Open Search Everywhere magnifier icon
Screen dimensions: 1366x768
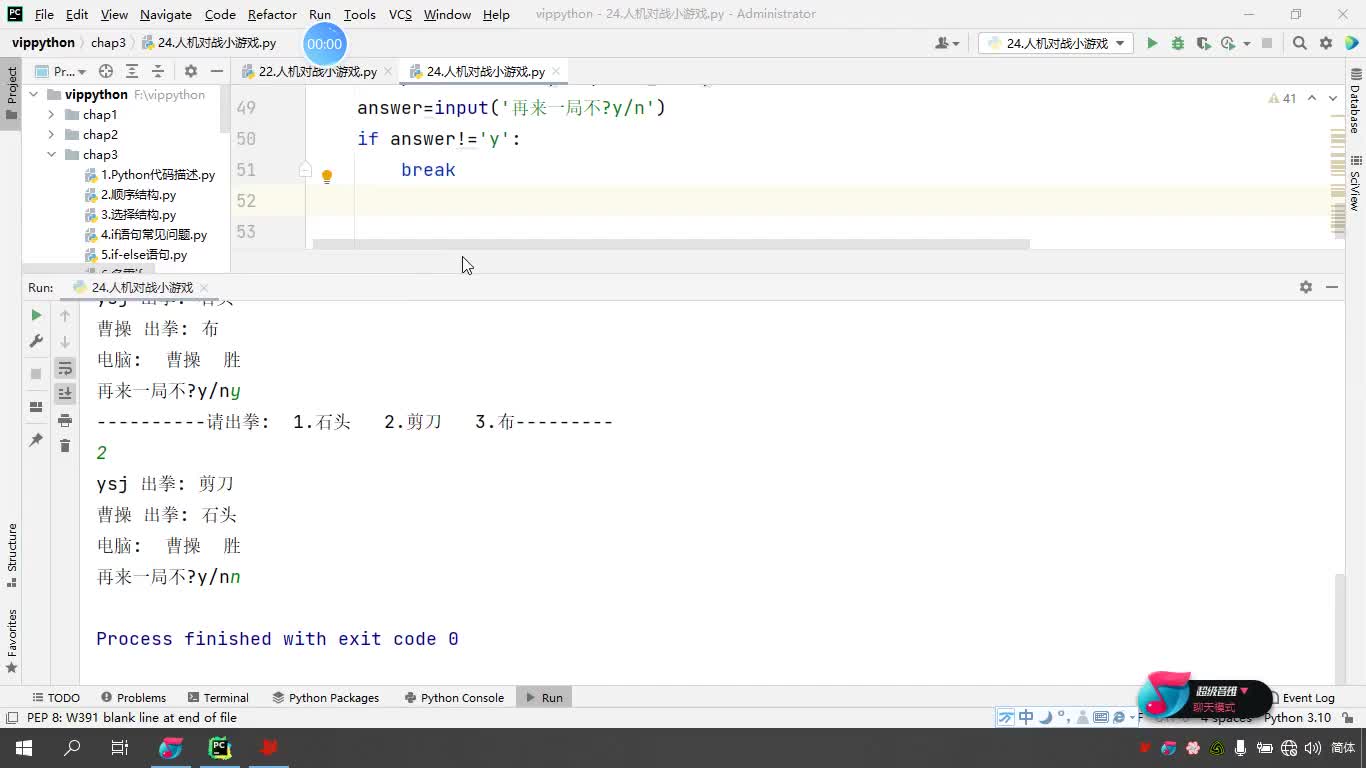pyautogui.click(x=1299, y=43)
